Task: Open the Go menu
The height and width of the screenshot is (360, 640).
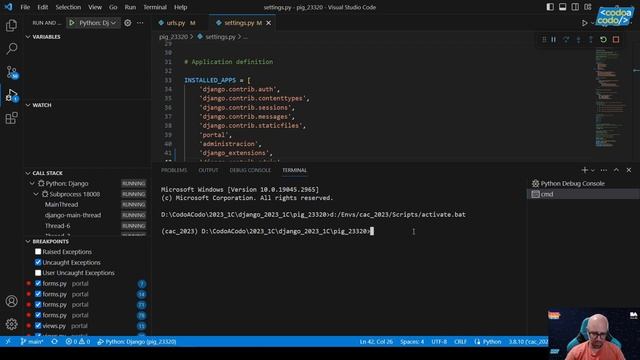Action: click(x=113, y=7)
